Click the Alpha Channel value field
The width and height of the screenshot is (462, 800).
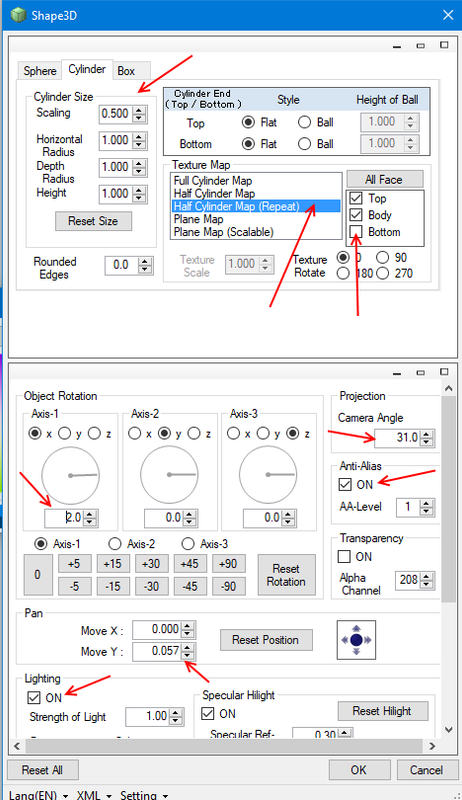coord(408,580)
